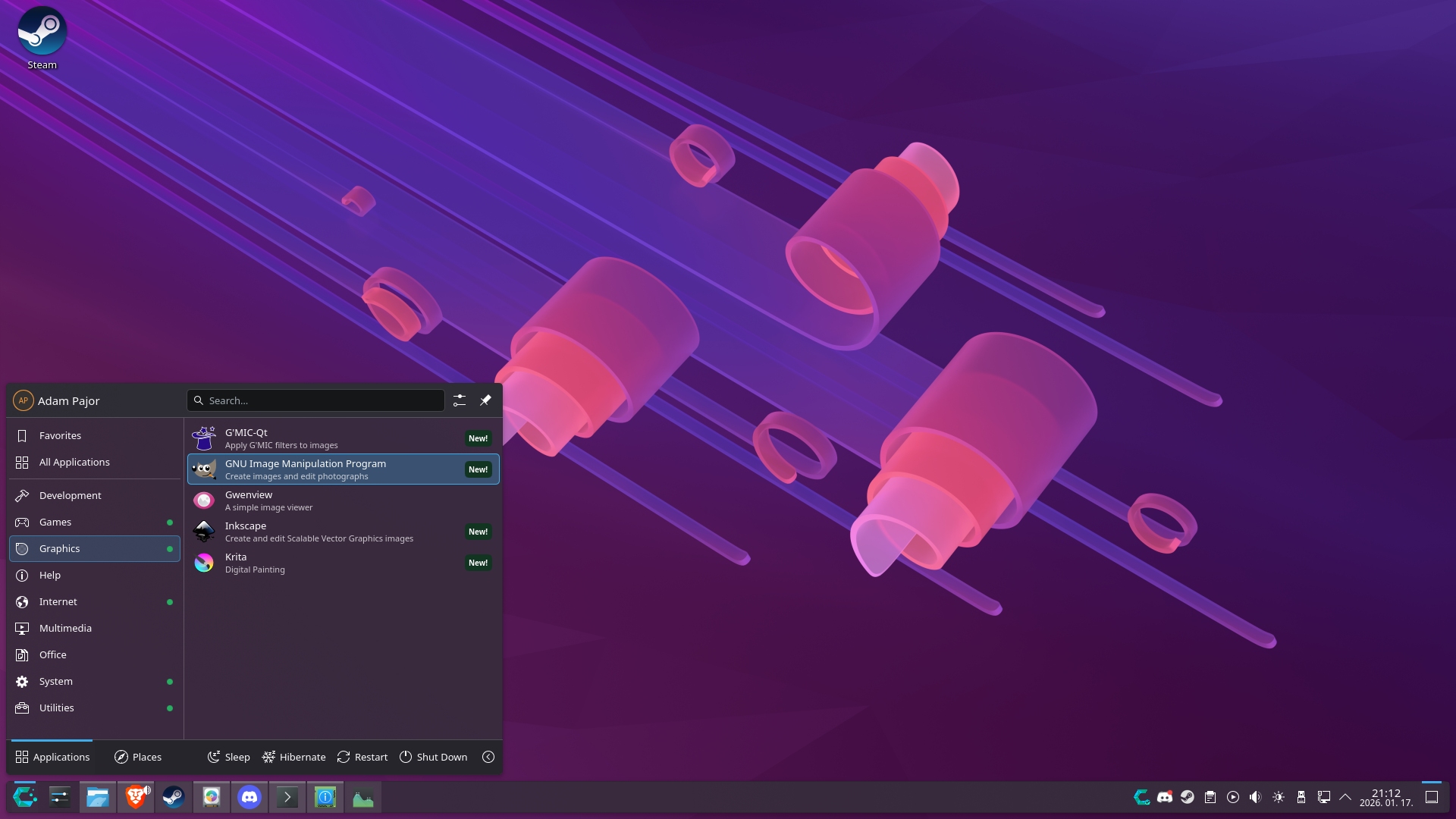This screenshot has height=819, width=1456.
Task: Switch to the Places tab
Action: tap(138, 757)
